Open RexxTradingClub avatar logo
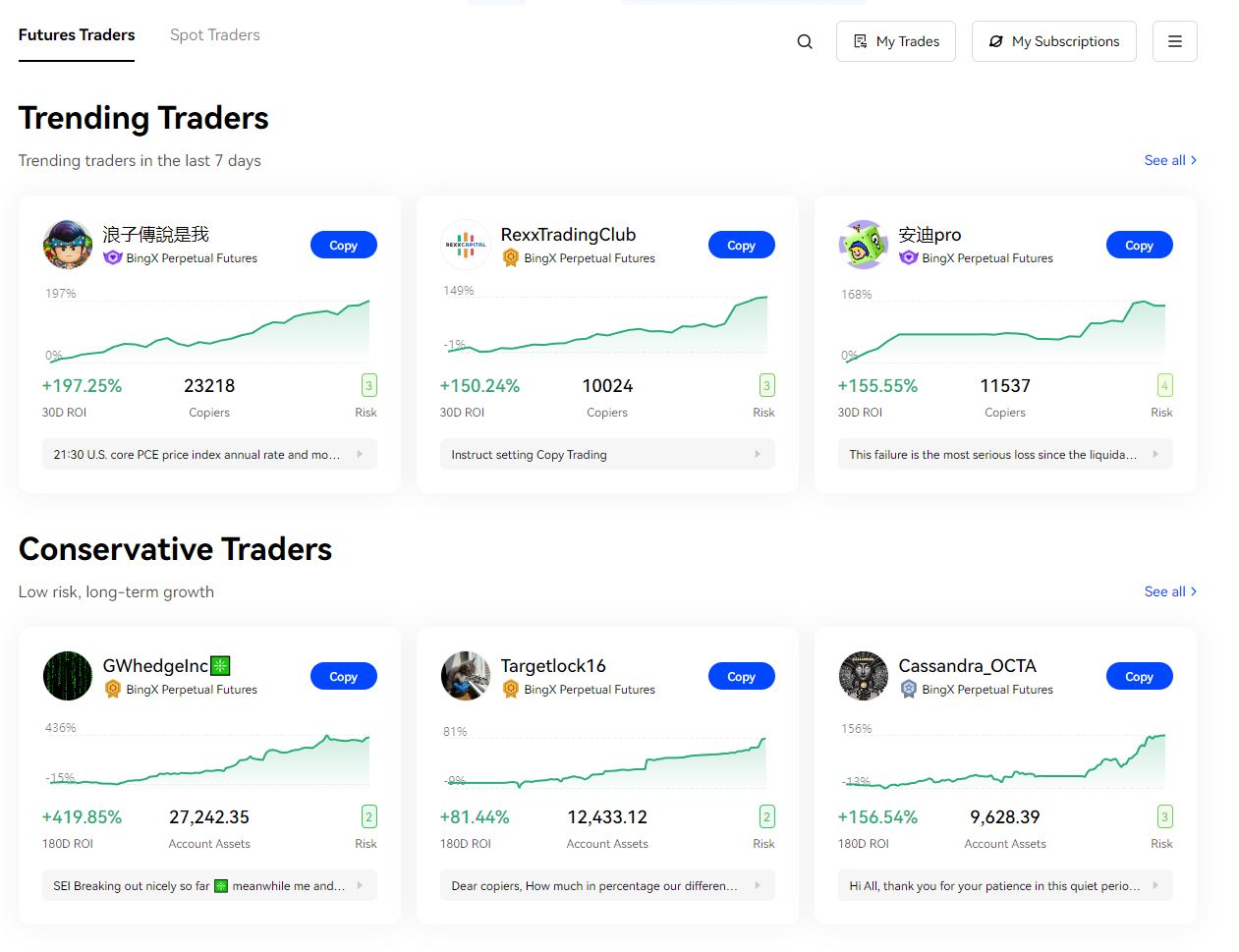1239x952 pixels. pos(466,245)
